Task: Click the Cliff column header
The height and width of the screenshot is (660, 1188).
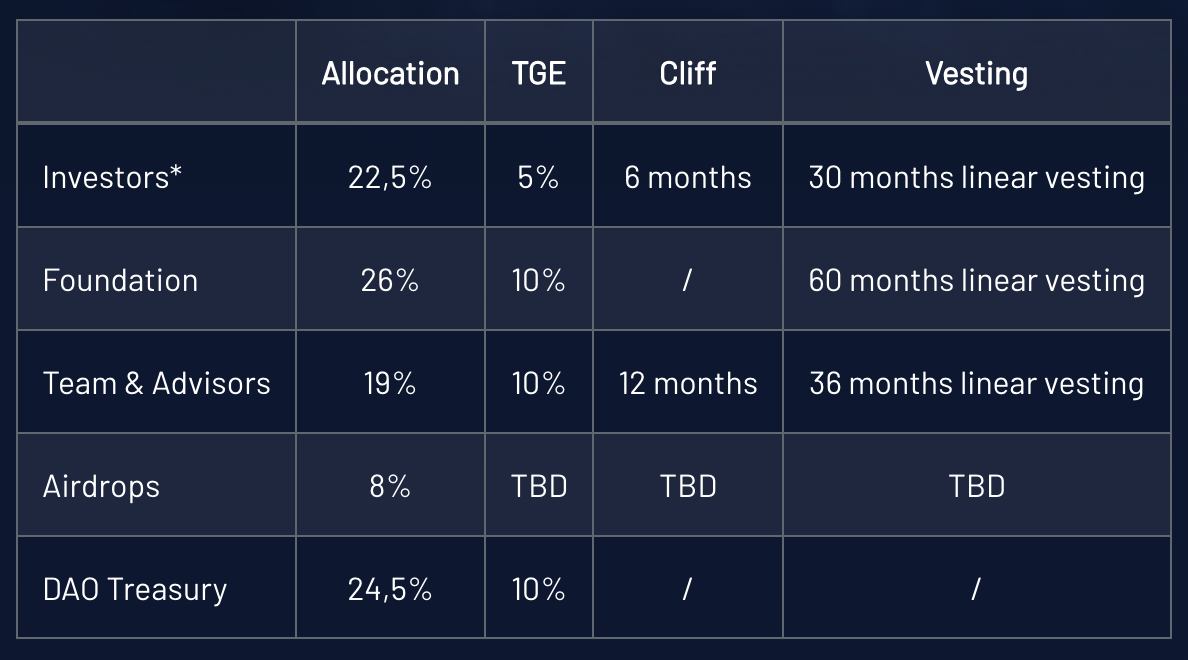Action: 687,74
